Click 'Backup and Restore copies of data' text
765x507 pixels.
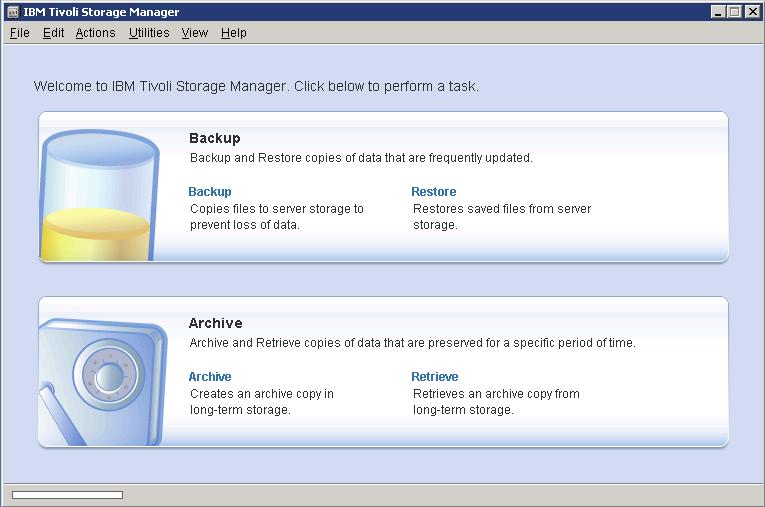pyautogui.click(x=361, y=158)
